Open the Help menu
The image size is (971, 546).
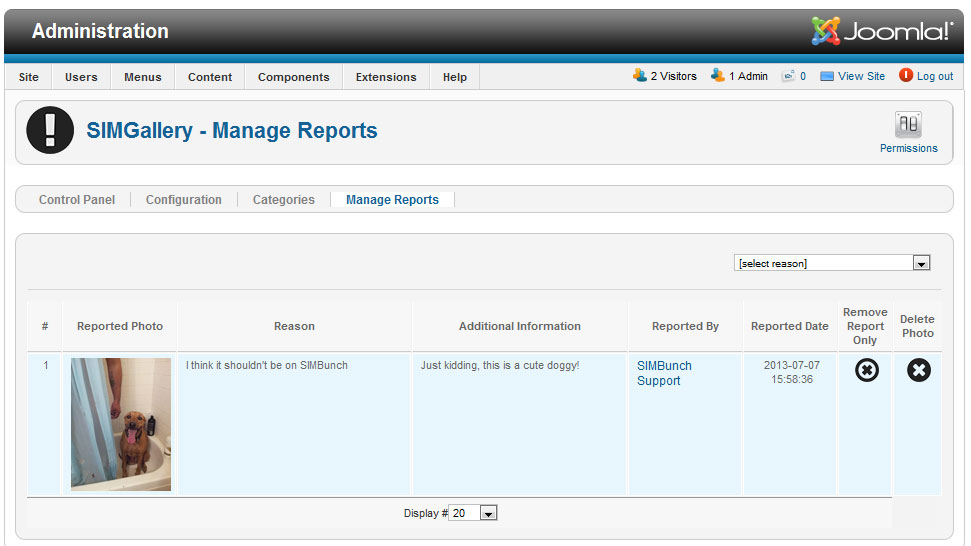coord(455,77)
